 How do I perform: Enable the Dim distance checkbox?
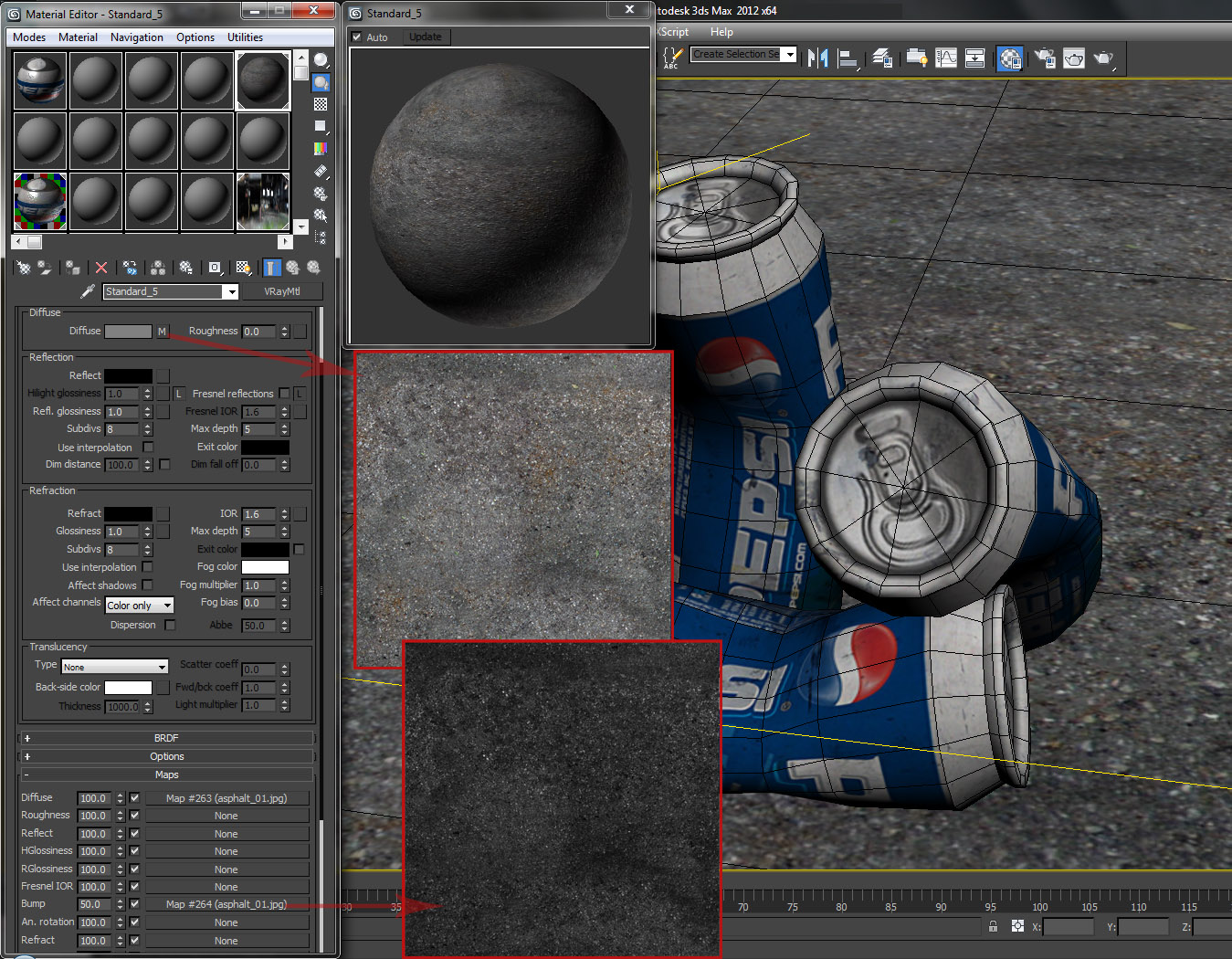(x=164, y=465)
